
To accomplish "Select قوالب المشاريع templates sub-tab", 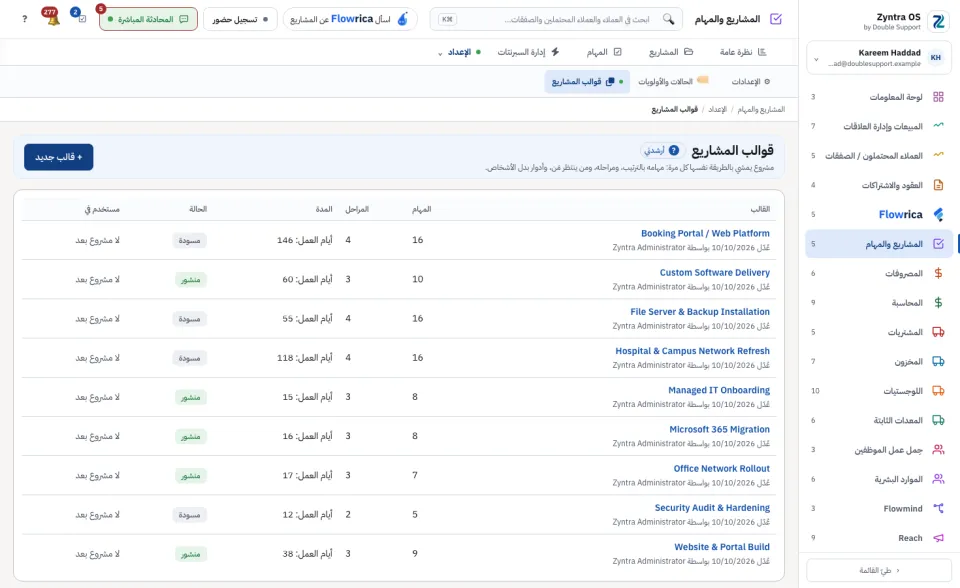I will click(587, 81).
